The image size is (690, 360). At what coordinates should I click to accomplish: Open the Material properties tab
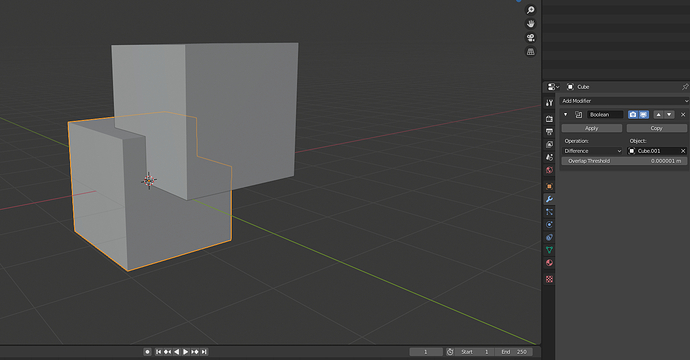549,263
